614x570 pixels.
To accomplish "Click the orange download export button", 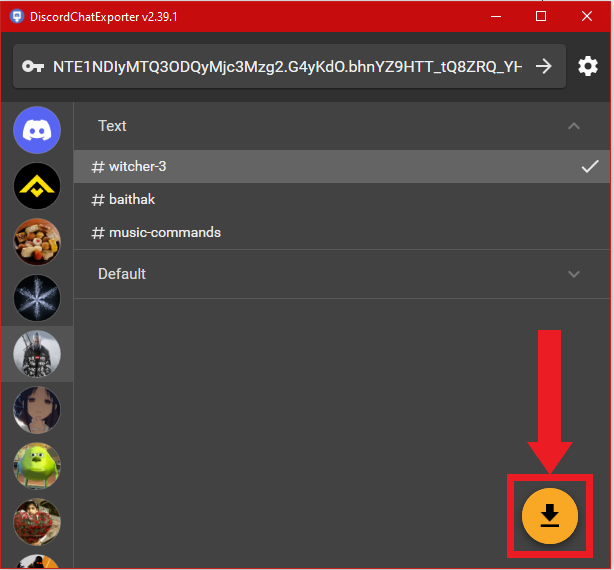I will tap(550, 516).
